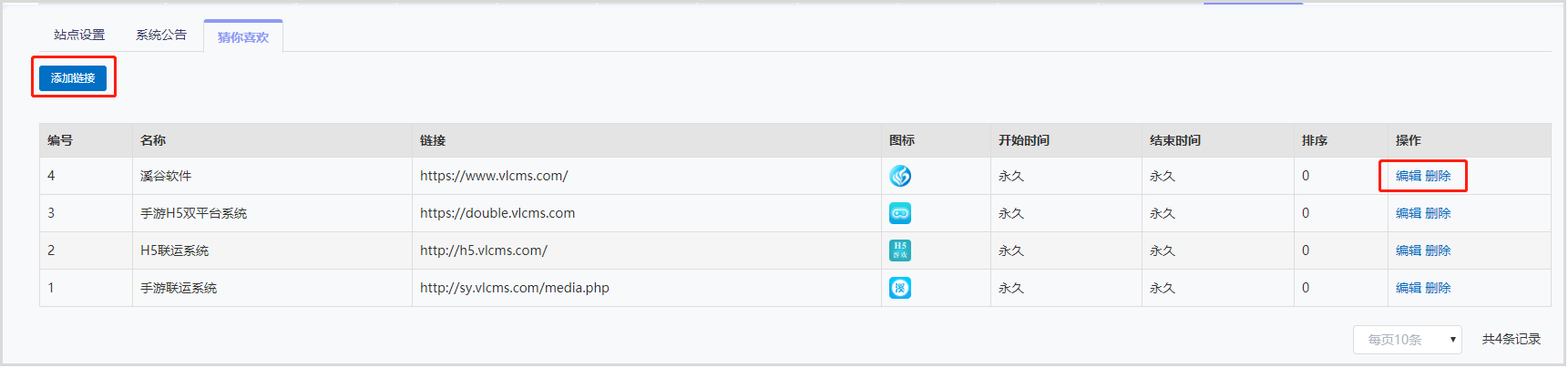Click the 排序 column header
Screen dimensions: 1568x368
pyautogui.click(x=1315, y=140)
